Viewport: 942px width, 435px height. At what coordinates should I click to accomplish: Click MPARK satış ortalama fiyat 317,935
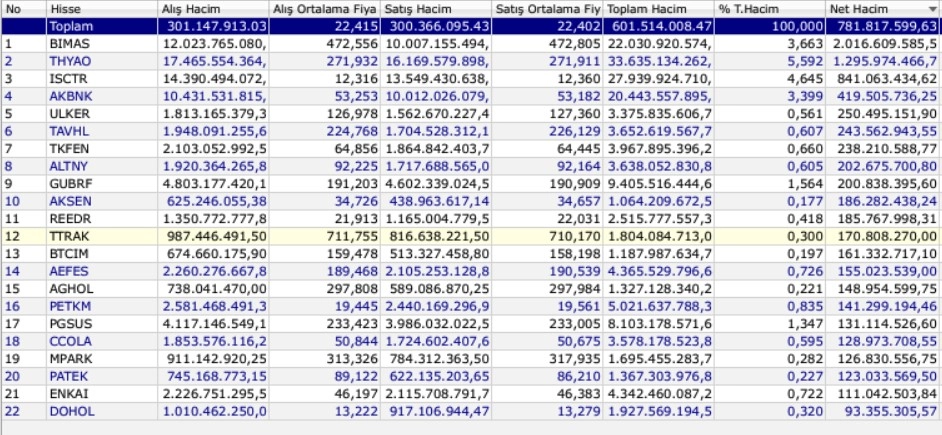pos(574,359)
